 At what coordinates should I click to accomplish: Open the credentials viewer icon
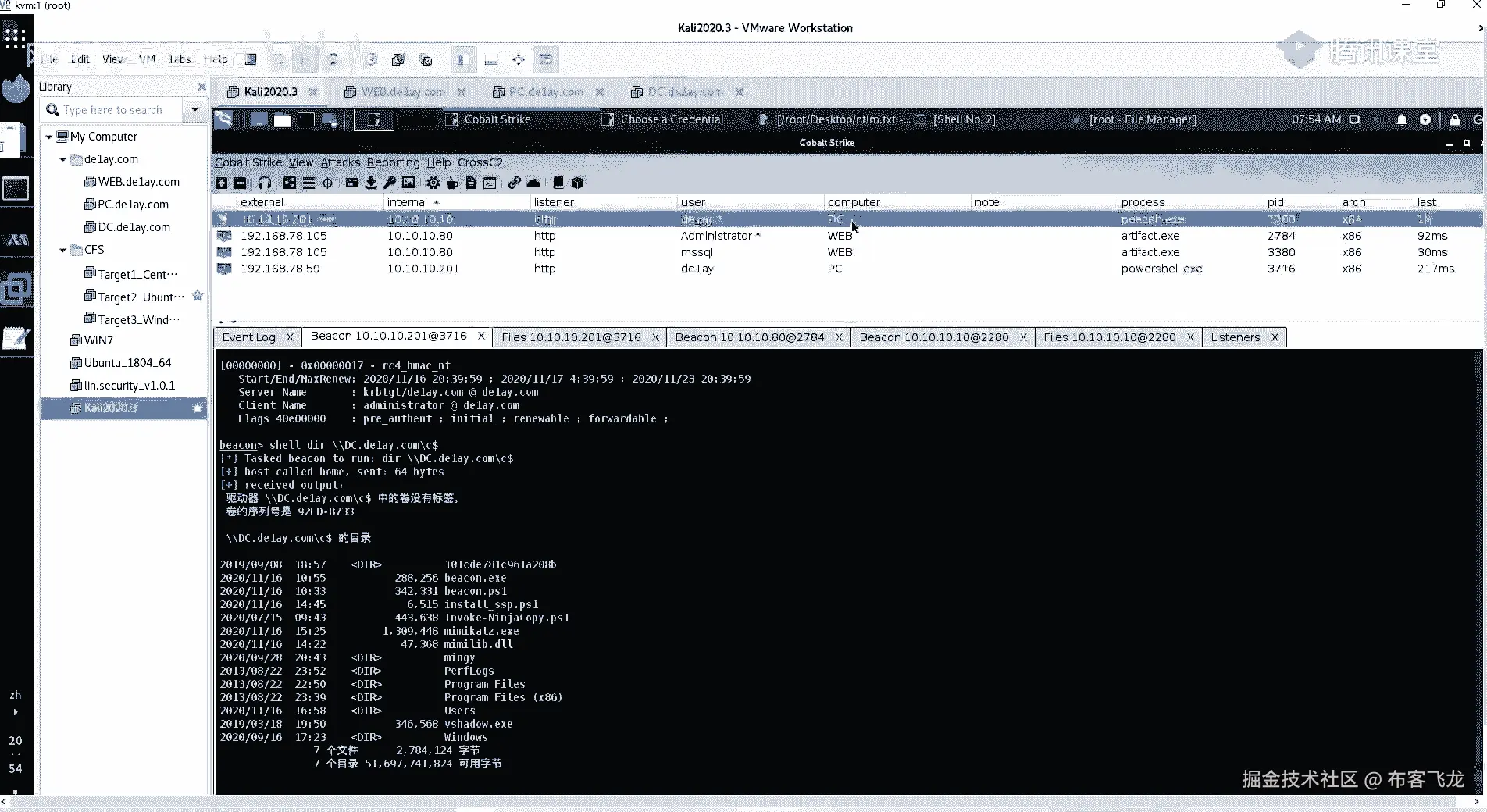352,183
